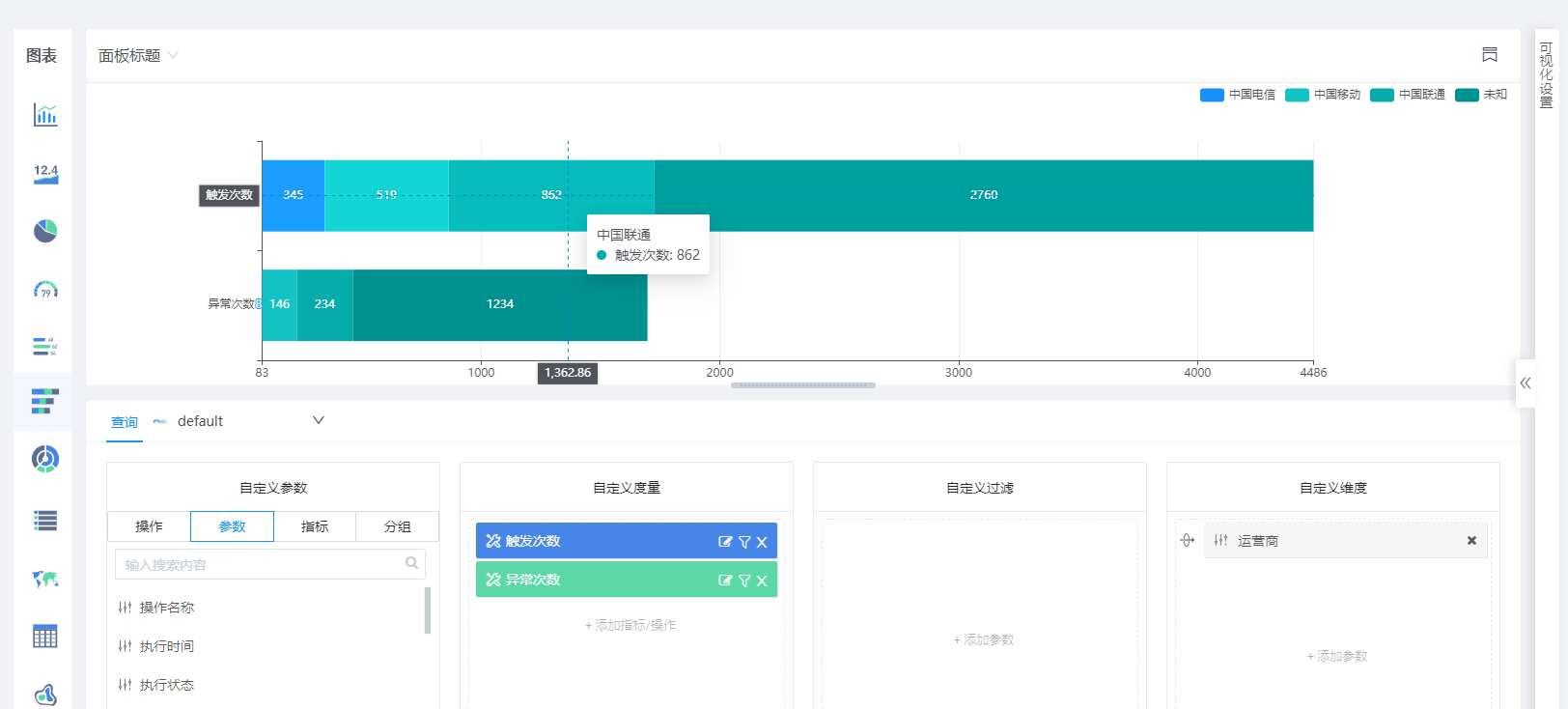Select the 异常次数 measure chip
The image size is (1568, 709).
(627, 580)
